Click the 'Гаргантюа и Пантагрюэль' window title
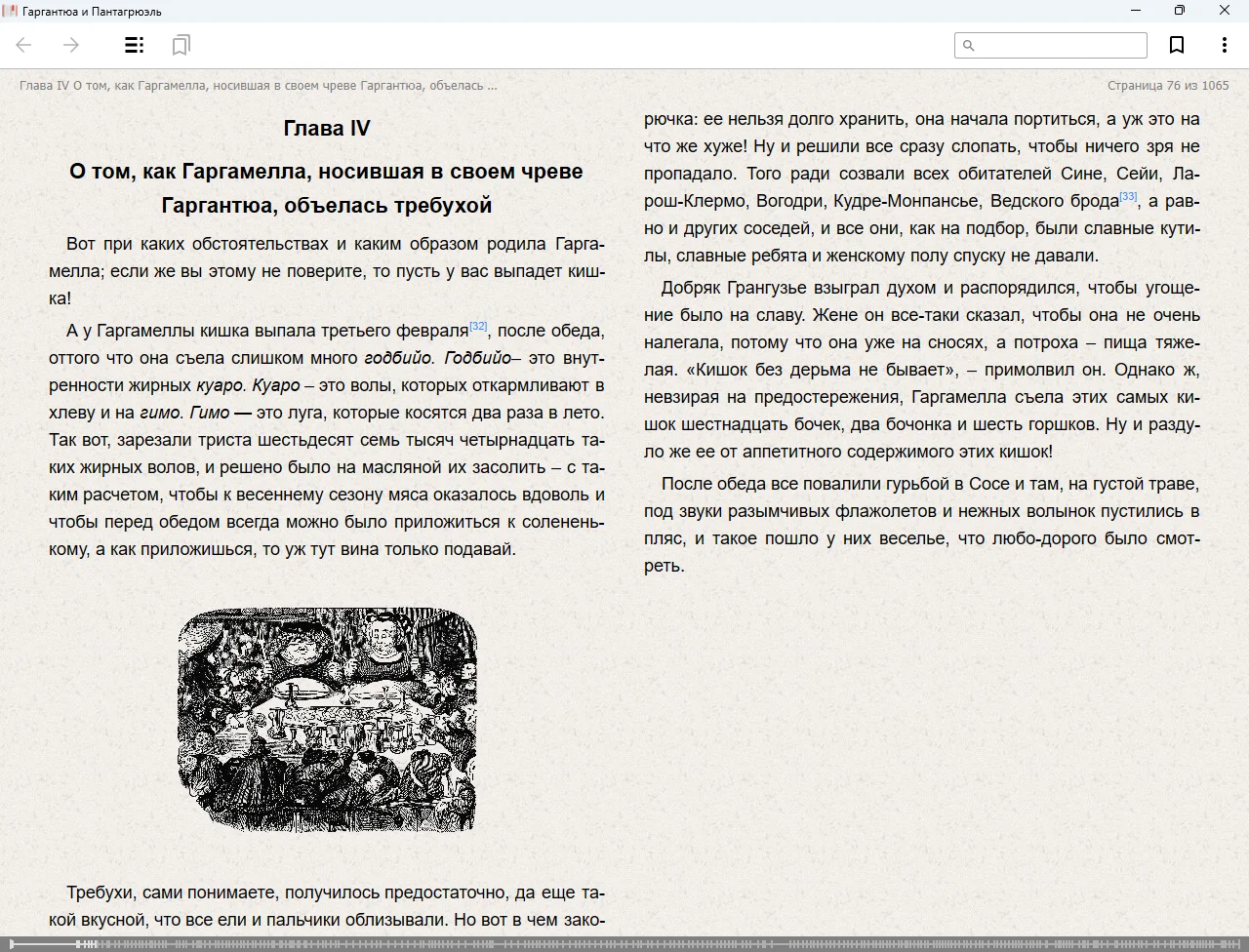1249x952 pixels. [x=92, y=12]
